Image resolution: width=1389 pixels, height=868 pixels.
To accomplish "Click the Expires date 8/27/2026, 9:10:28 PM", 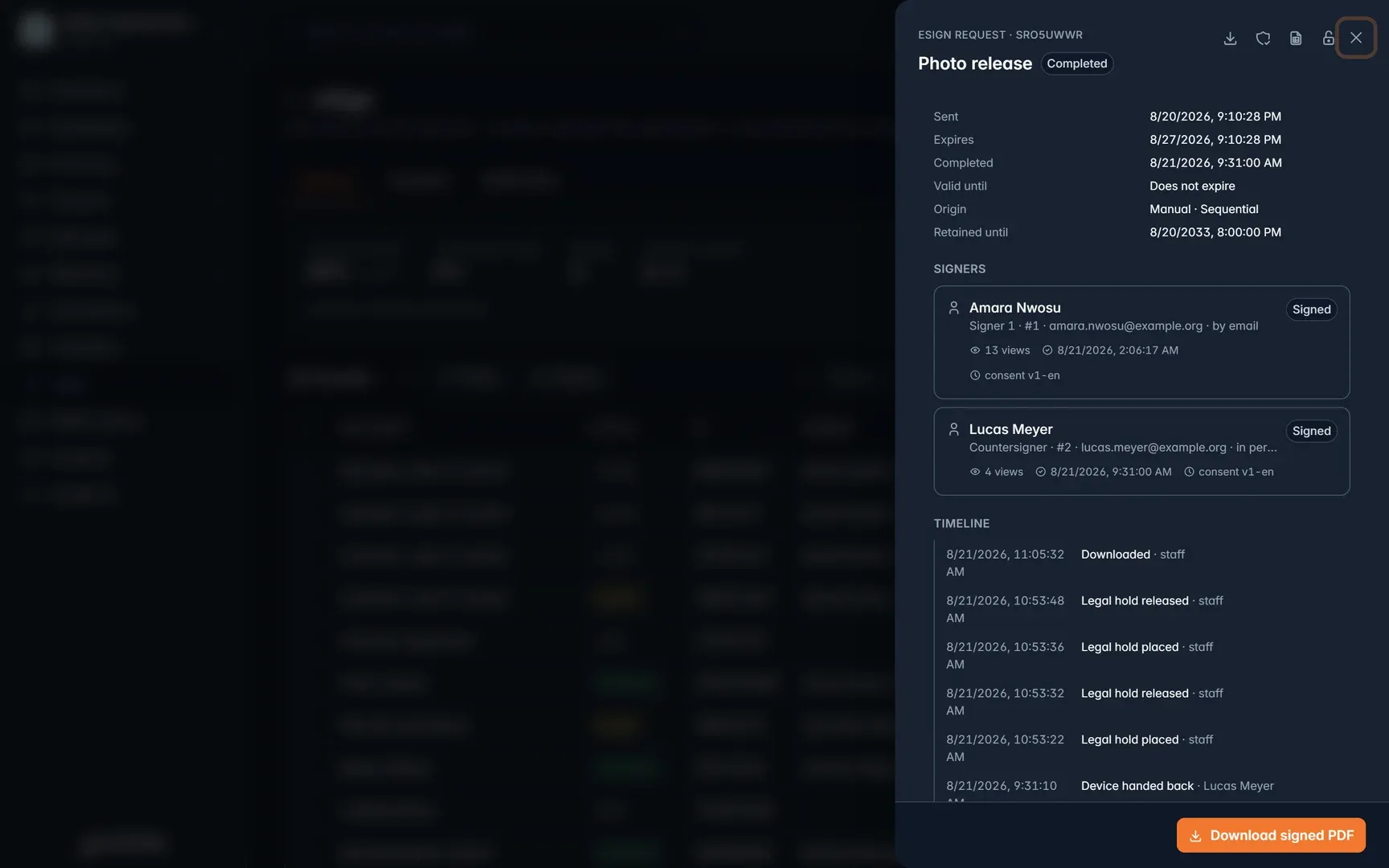I will [x=1215, y=140].
